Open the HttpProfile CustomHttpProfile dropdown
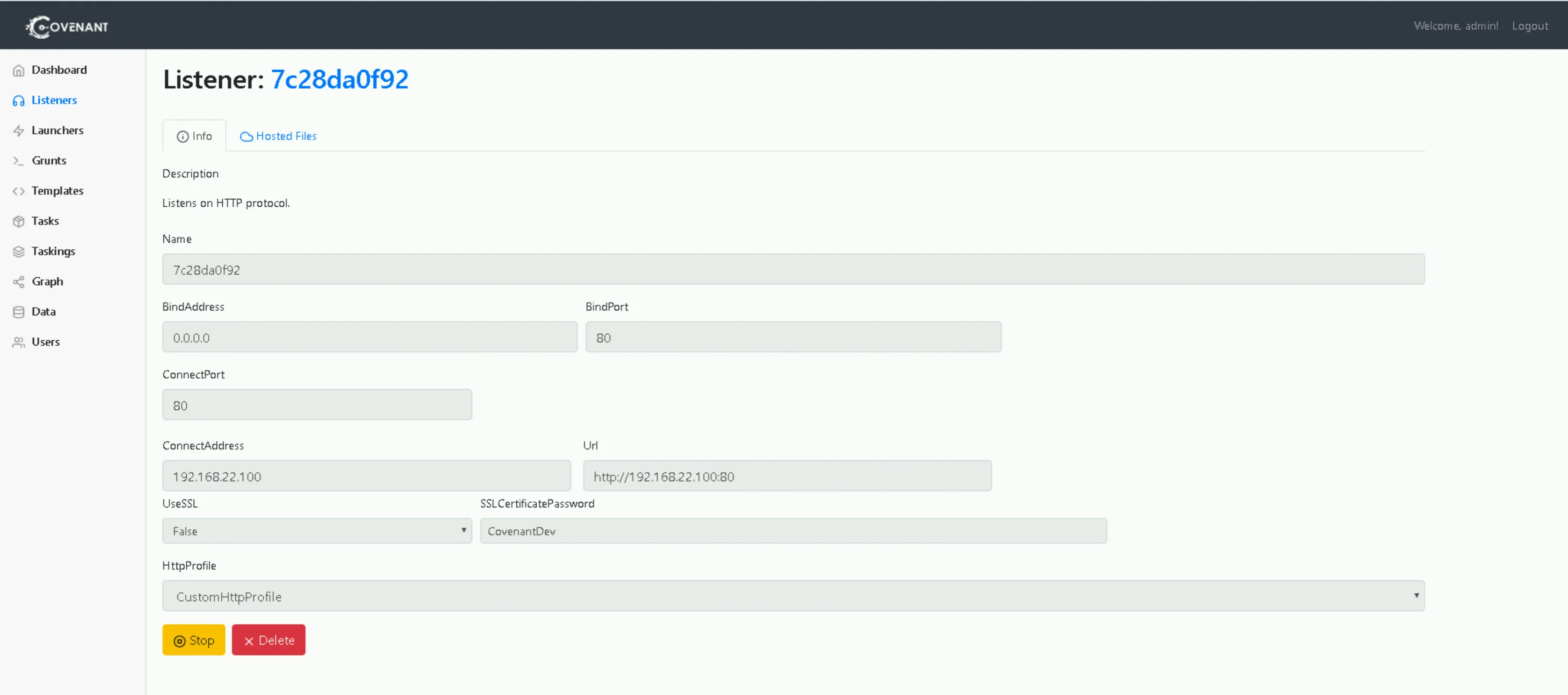 [793, 596]
